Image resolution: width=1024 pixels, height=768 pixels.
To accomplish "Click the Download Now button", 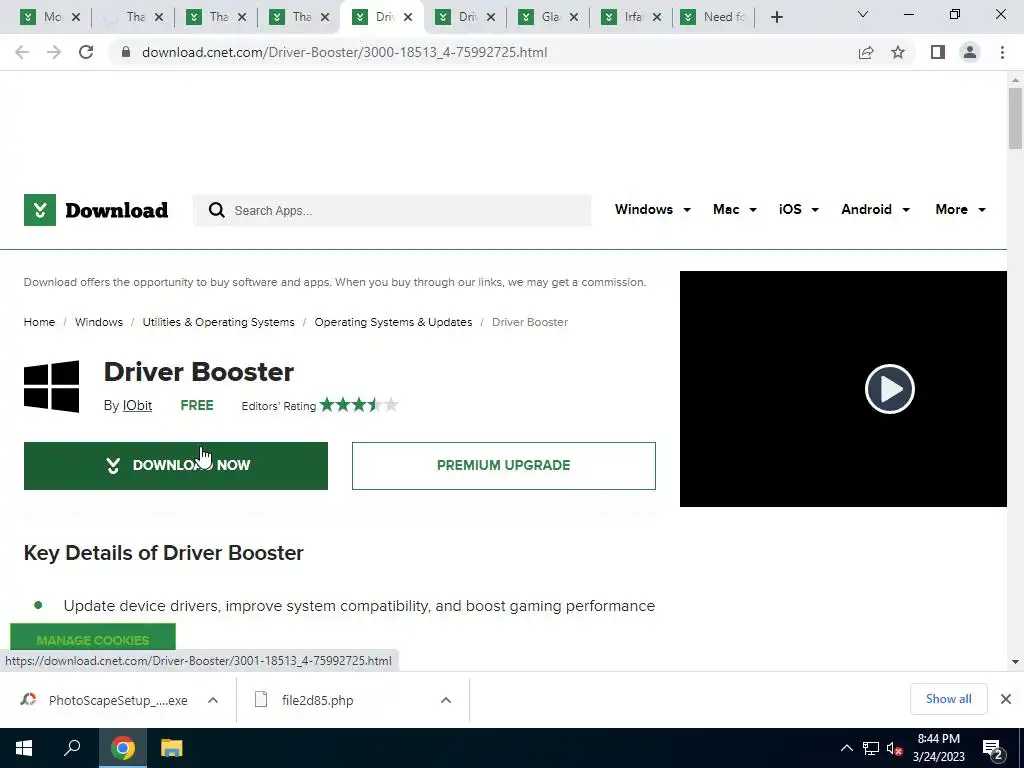I will 176,466.
